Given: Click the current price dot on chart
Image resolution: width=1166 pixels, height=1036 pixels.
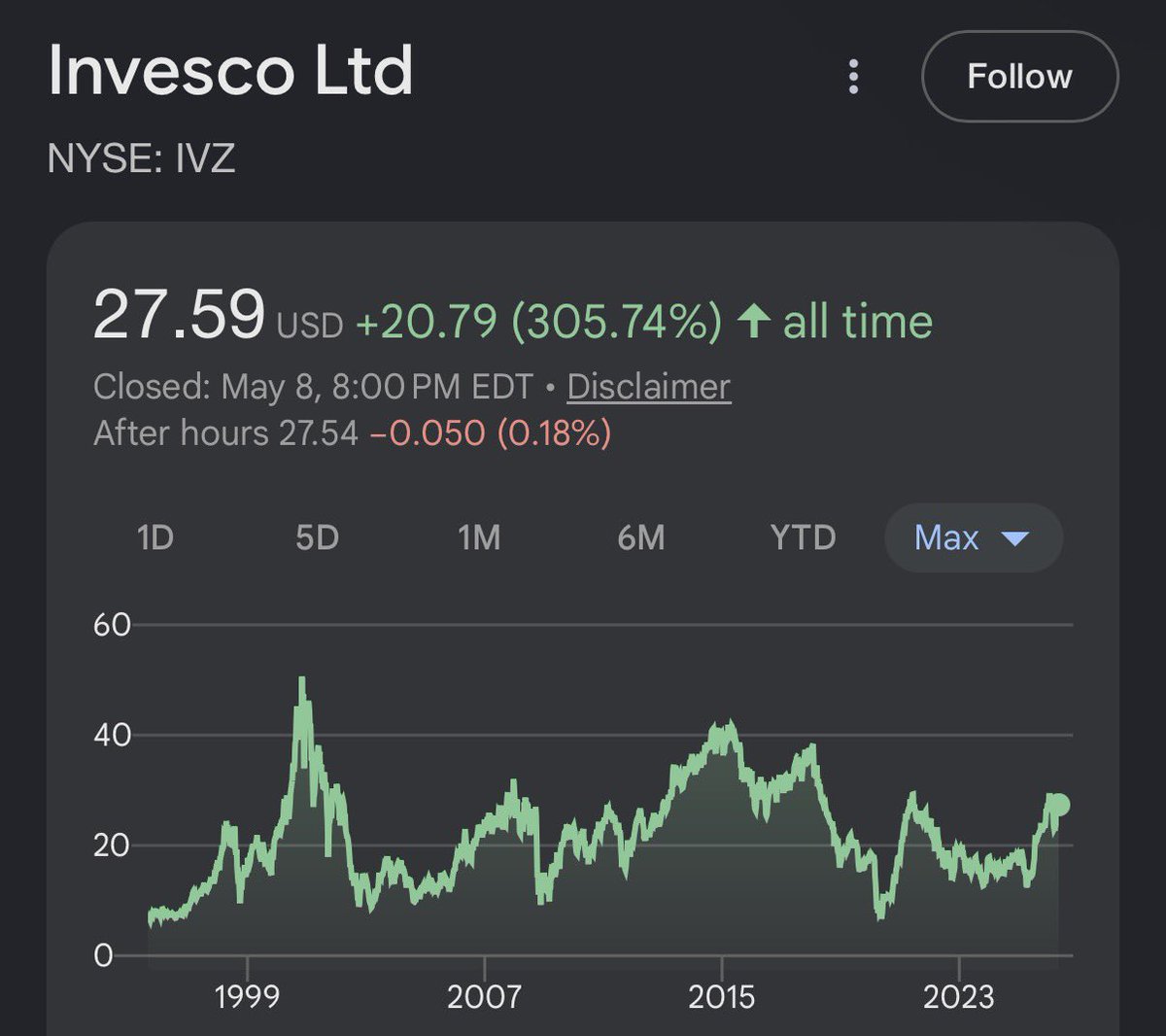Looking at the screenshot, I should [x=1059, y=805].
